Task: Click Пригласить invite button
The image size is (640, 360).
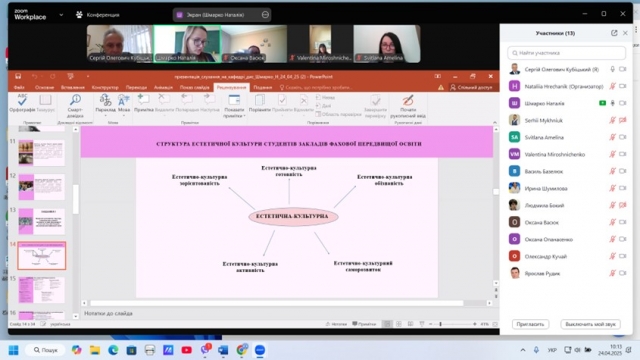Action: click(530, 324)
